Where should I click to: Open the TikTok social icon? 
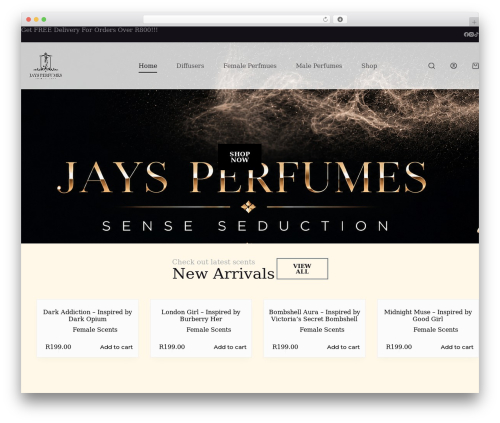click(476, 34)
